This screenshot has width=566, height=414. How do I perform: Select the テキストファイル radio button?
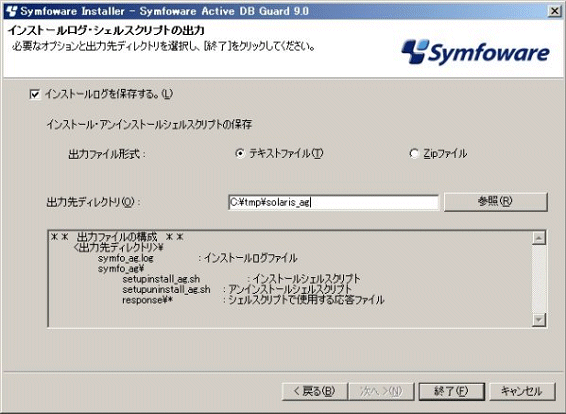[x=239, y=154]
